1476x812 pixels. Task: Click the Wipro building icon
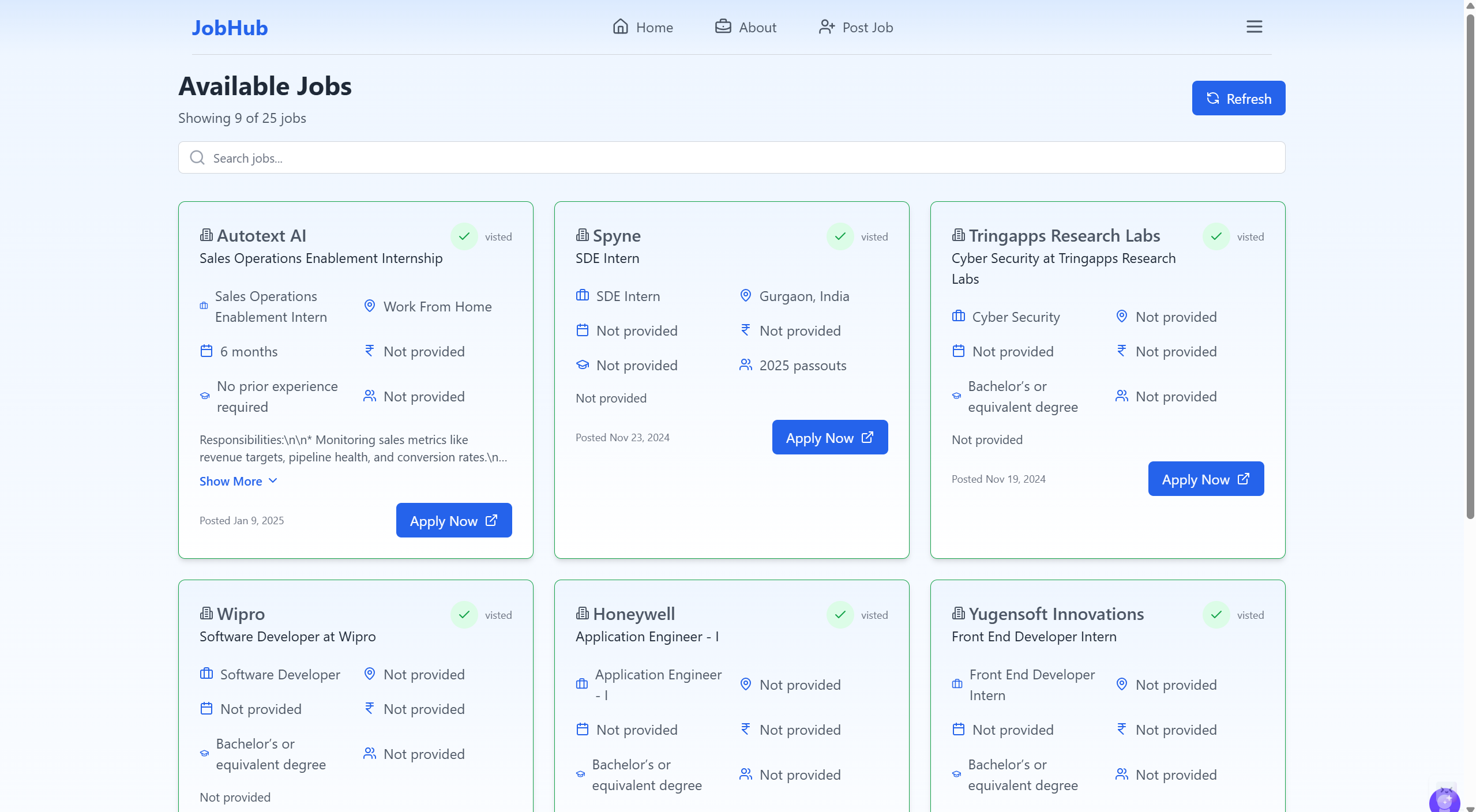(x=206, y=614)
